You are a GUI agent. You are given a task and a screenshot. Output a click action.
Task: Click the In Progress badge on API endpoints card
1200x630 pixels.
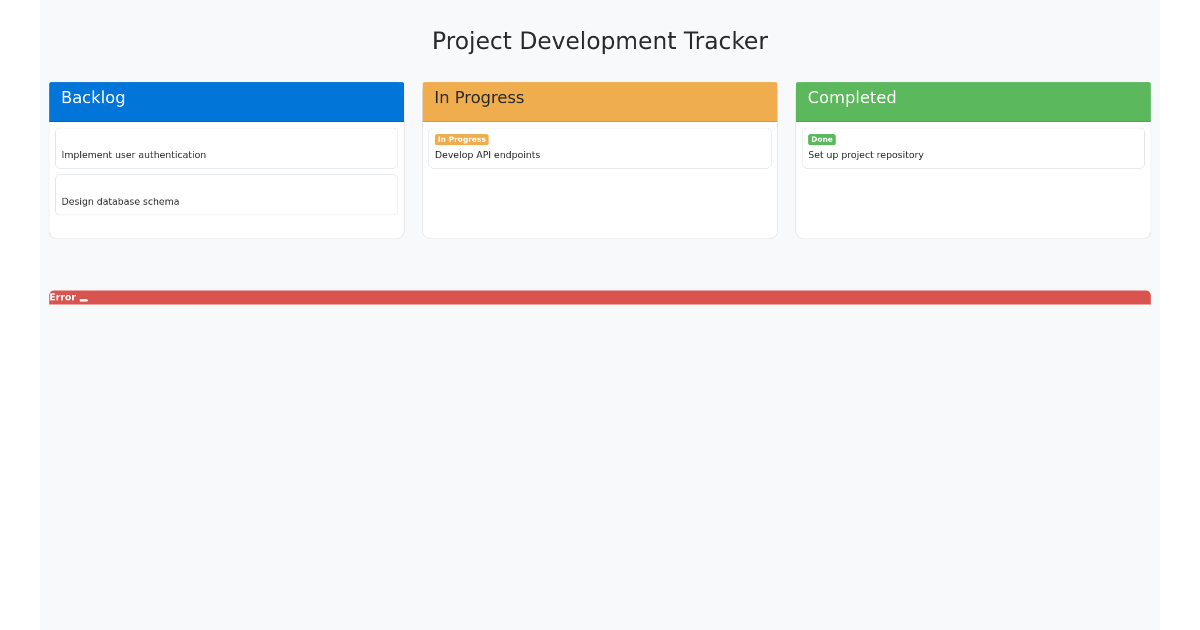(x=461, y=139)
